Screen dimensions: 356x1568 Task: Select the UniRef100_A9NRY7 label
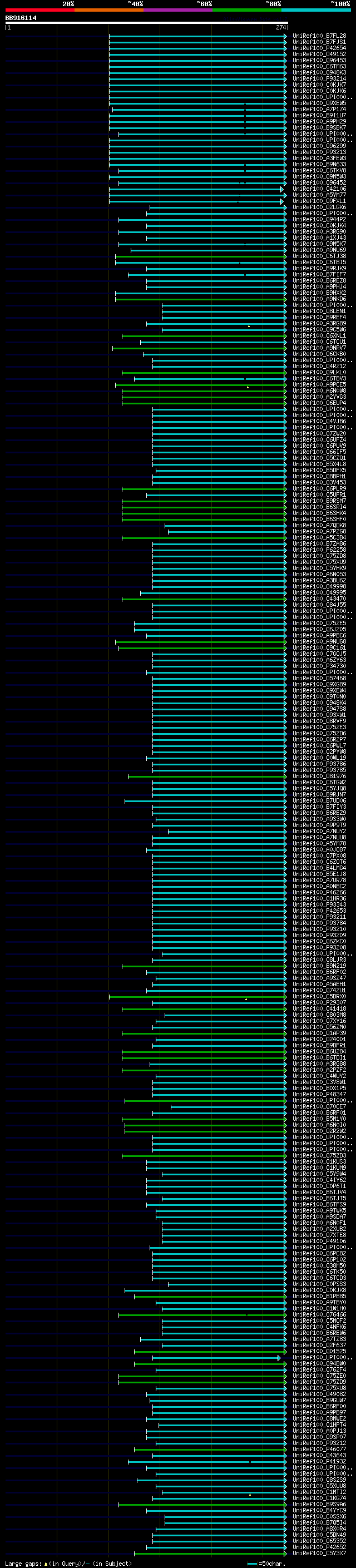click(x=319, y=348)
